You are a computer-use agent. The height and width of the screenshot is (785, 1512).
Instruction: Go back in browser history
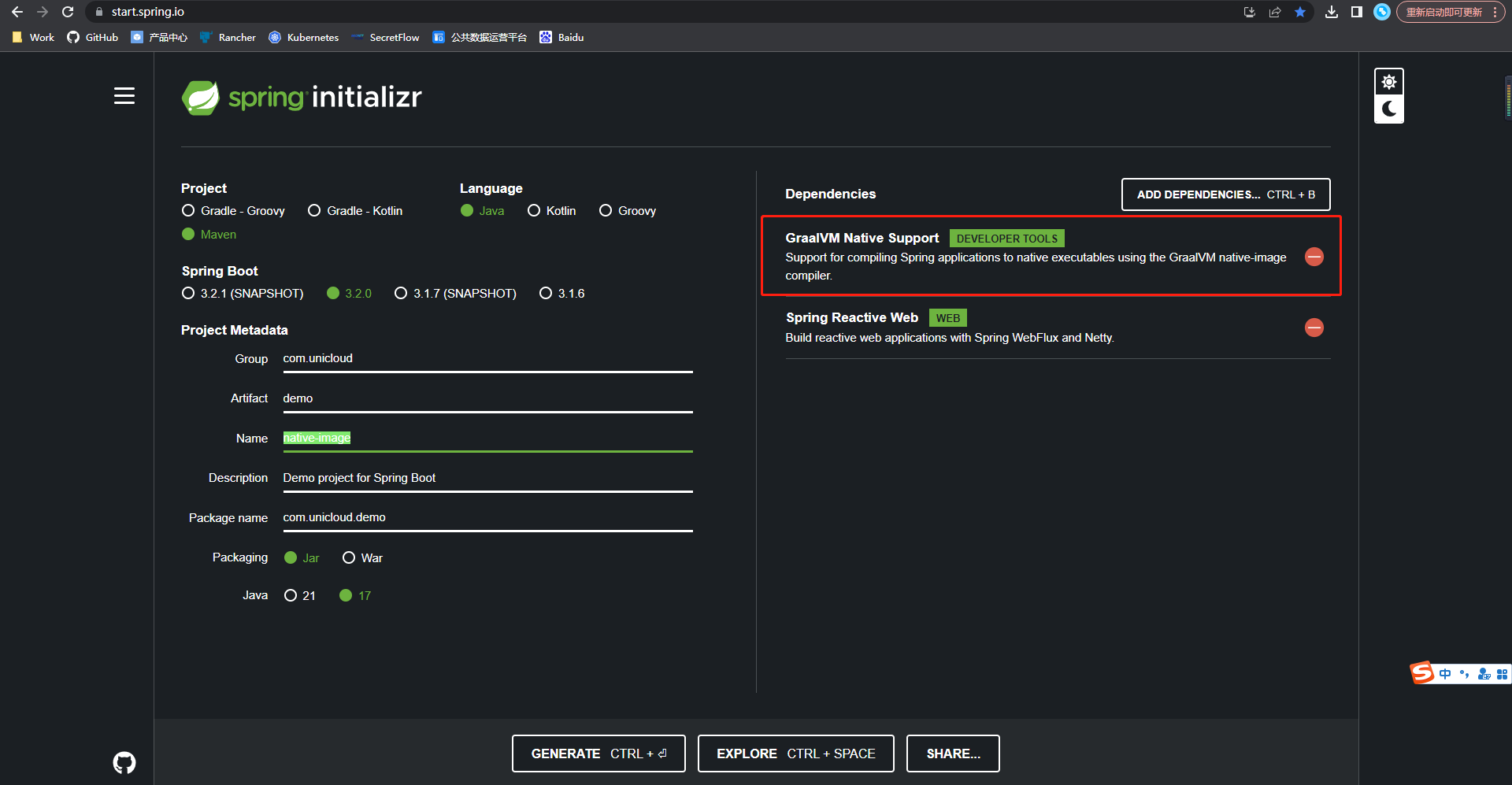[17, 12]
